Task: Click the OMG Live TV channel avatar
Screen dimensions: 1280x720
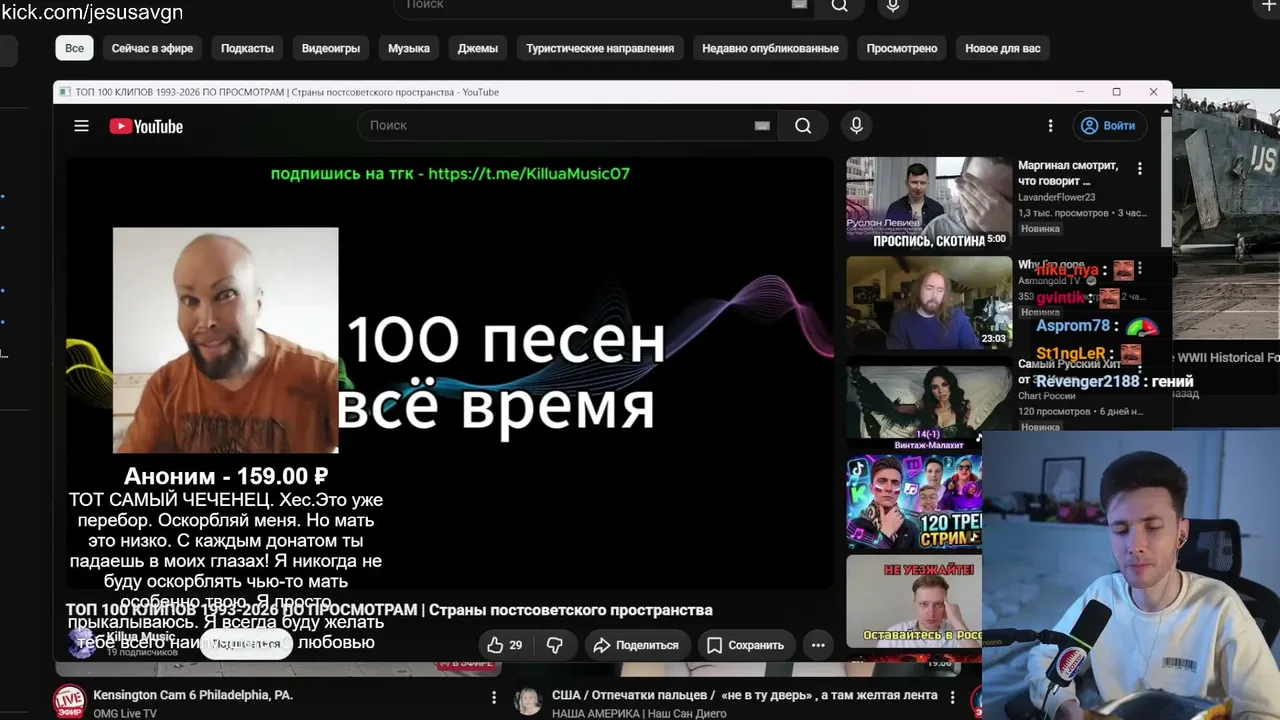Action: [70, 701]
